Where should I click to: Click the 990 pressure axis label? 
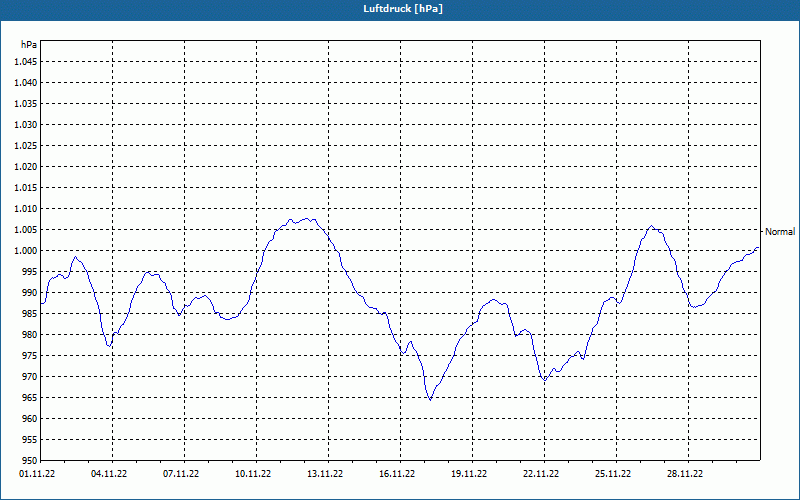[x=30, y=292]
